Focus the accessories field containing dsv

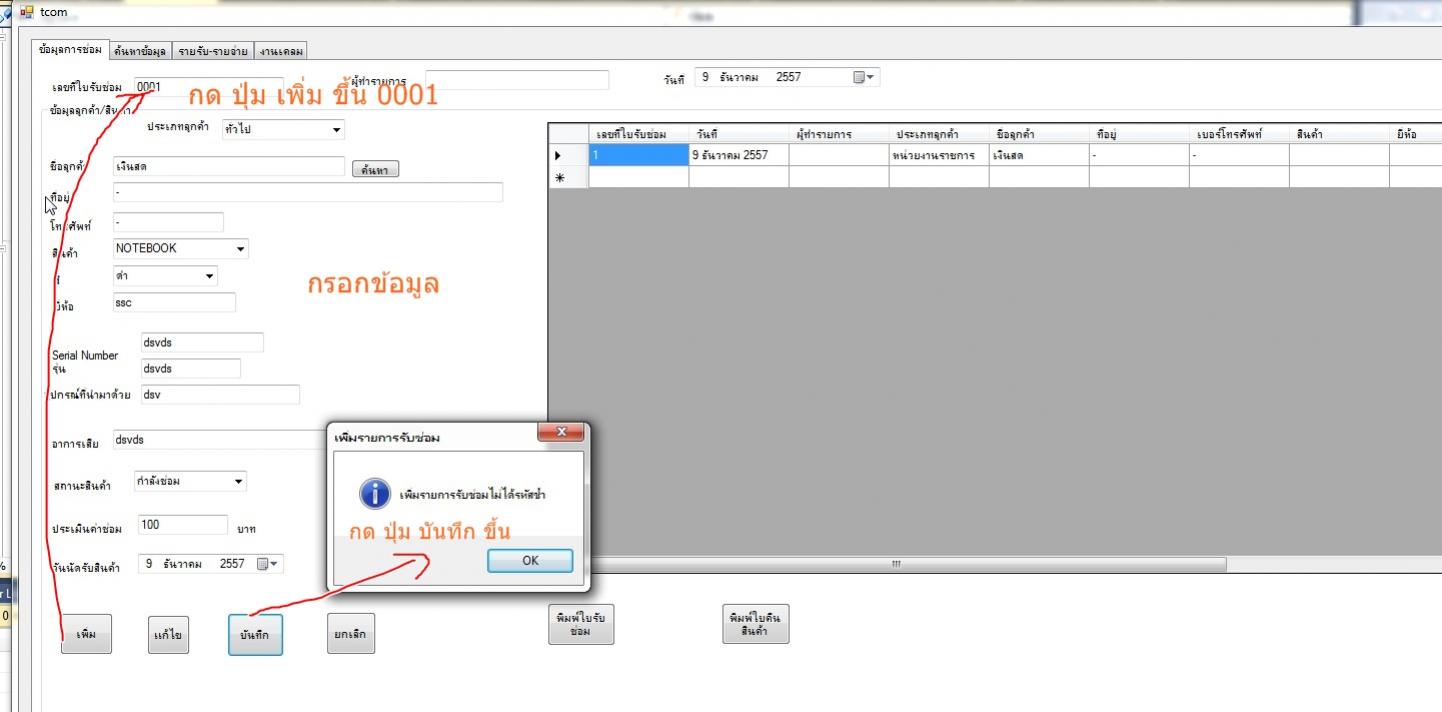coord(220,395)
